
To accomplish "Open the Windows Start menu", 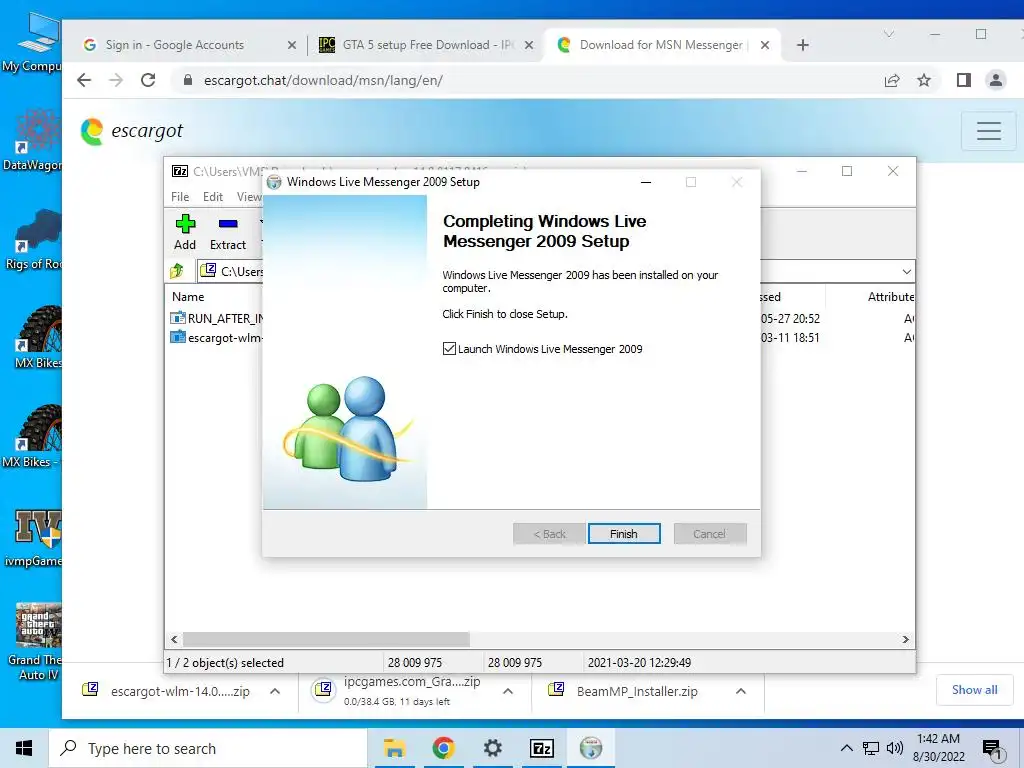I will (x=24, y=748).
